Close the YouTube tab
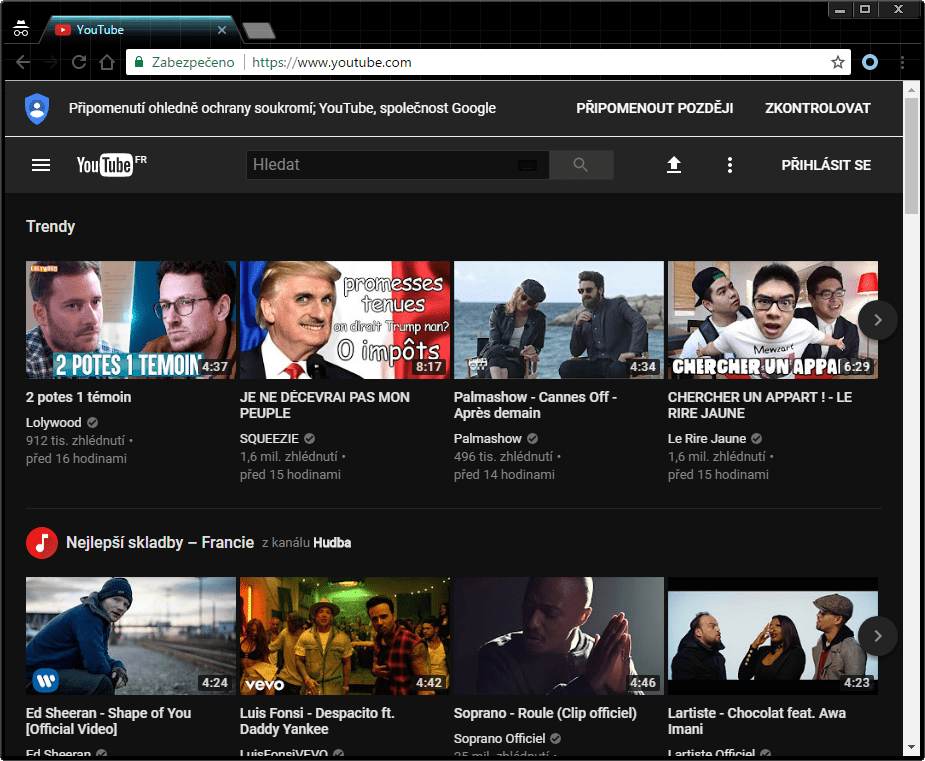 (x=222, y=30)
